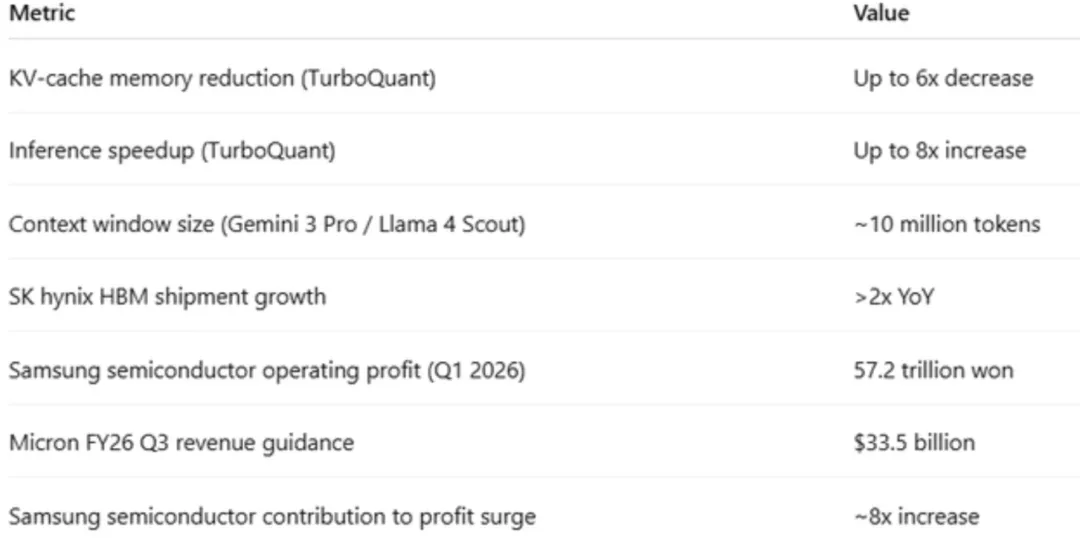Select the Inference speedup (TurboQuant) cell
This screenshot has width=1080, height=538.
pyautogui.click(x=172, y=151)
